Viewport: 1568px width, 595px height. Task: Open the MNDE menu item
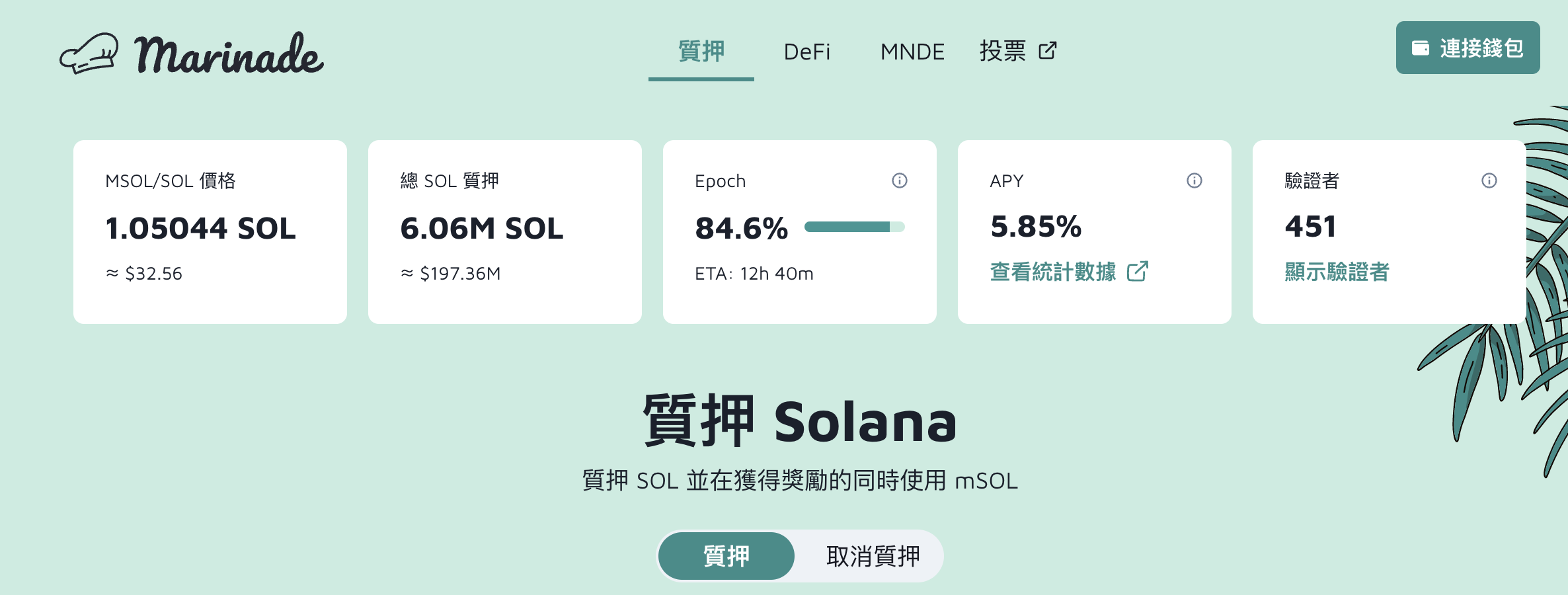tap(912, 52)
